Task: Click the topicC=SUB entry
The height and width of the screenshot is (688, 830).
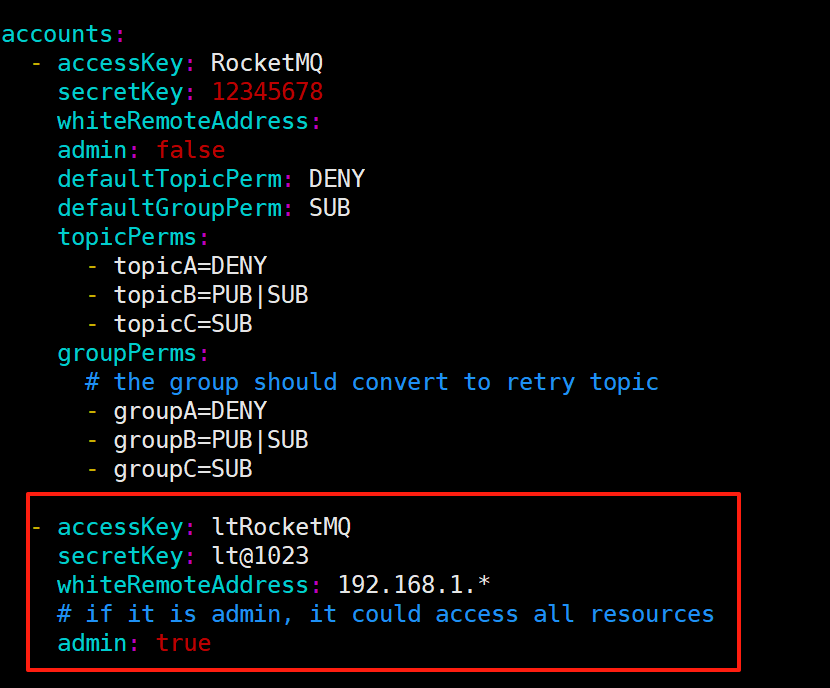Action: click(183, 324)
